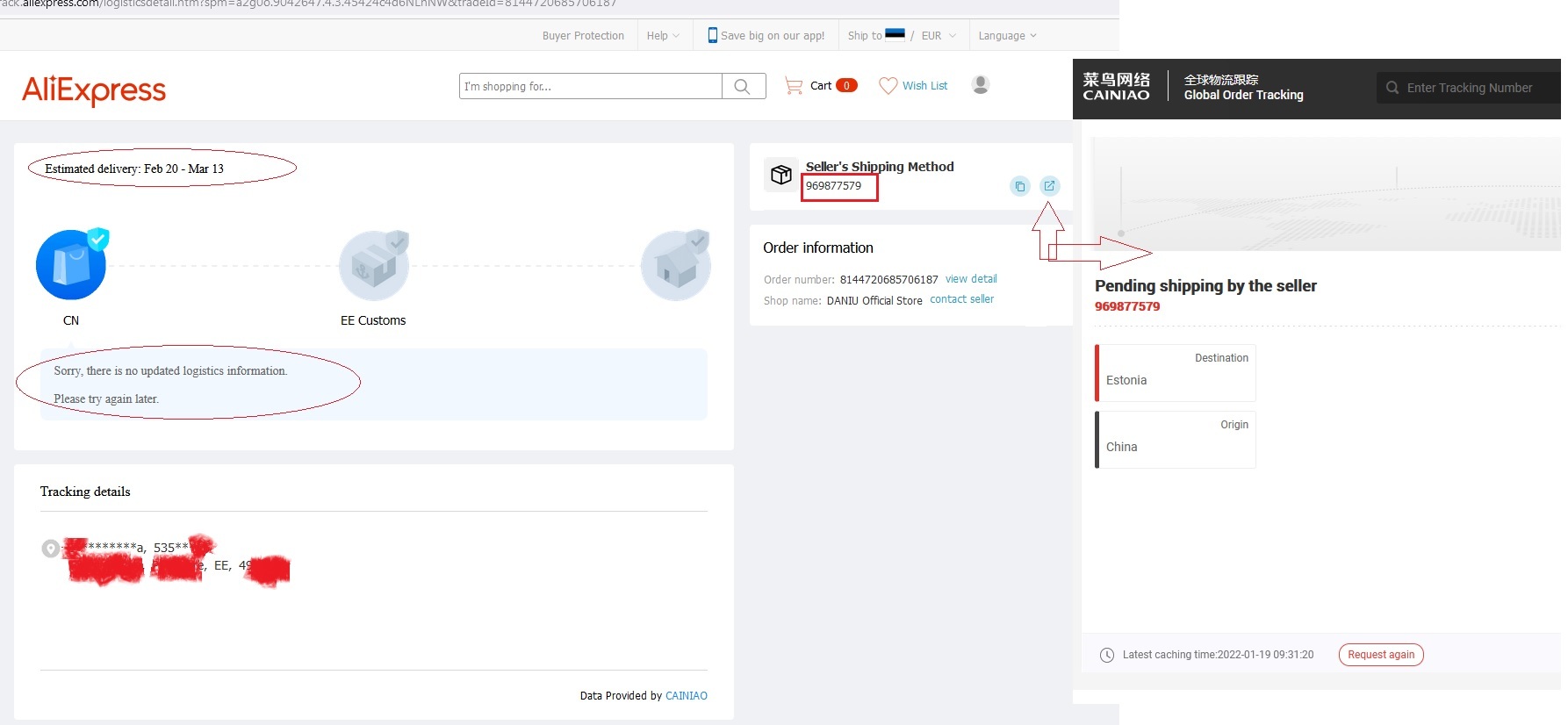Click the AliExpress logo
Image resolution: width=1568 pixels, height=725 pixels.
coord(94,90)
